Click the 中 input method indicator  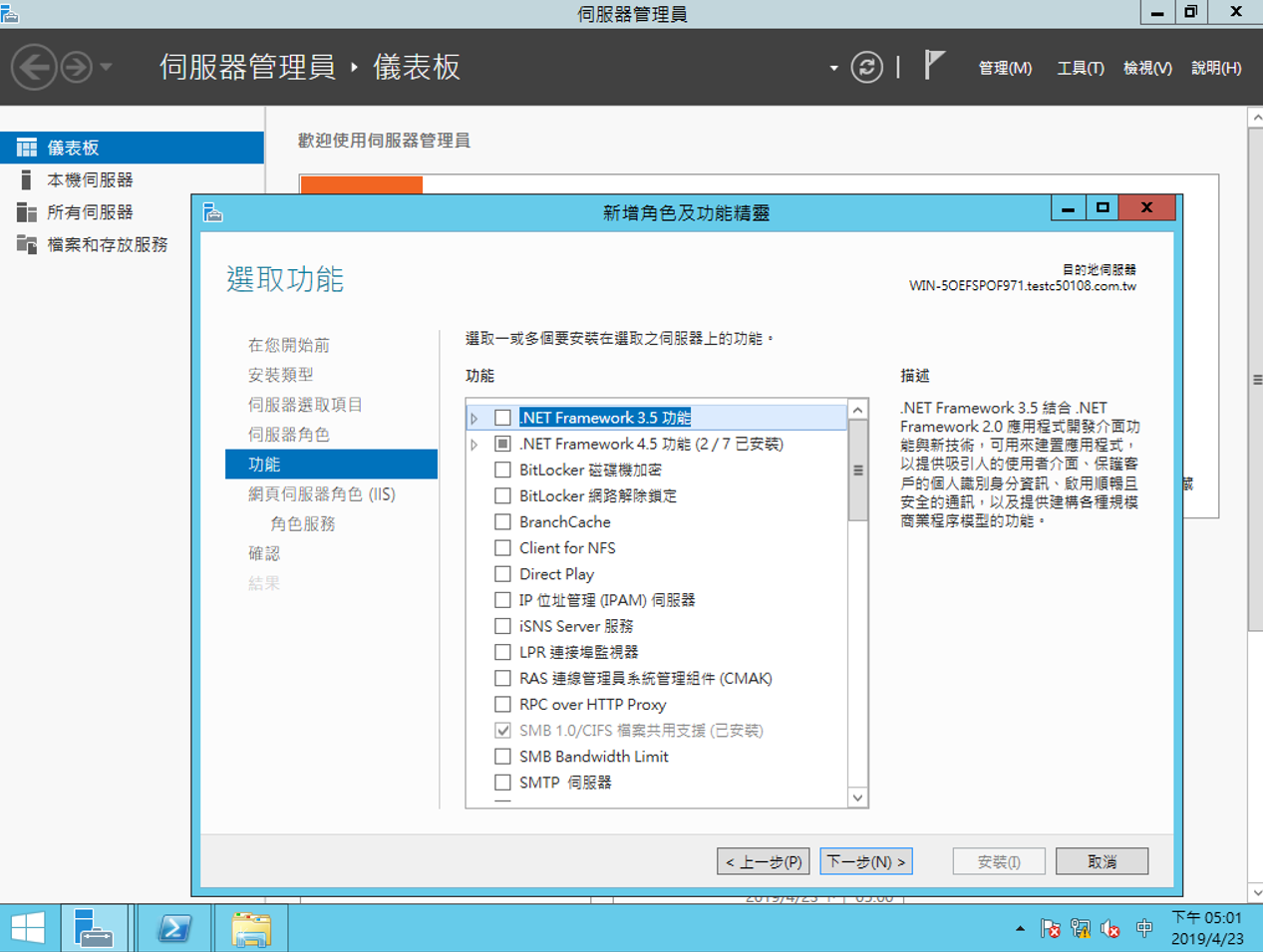pyautogui.click(x=1144, y=928)
